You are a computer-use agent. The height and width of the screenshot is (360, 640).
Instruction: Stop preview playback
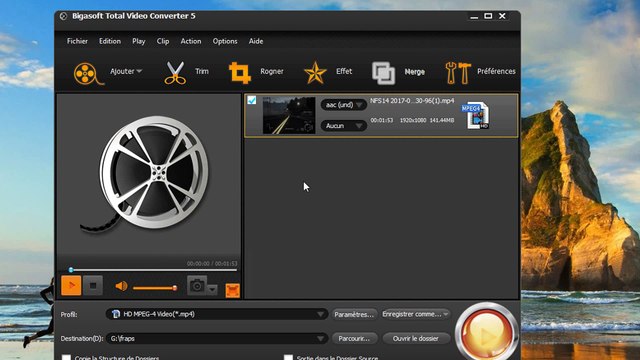[x=93, y=285]
